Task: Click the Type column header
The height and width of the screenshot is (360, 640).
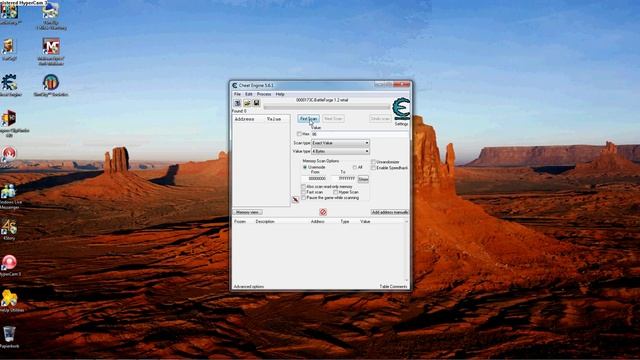Action: [x=345, y=221]
